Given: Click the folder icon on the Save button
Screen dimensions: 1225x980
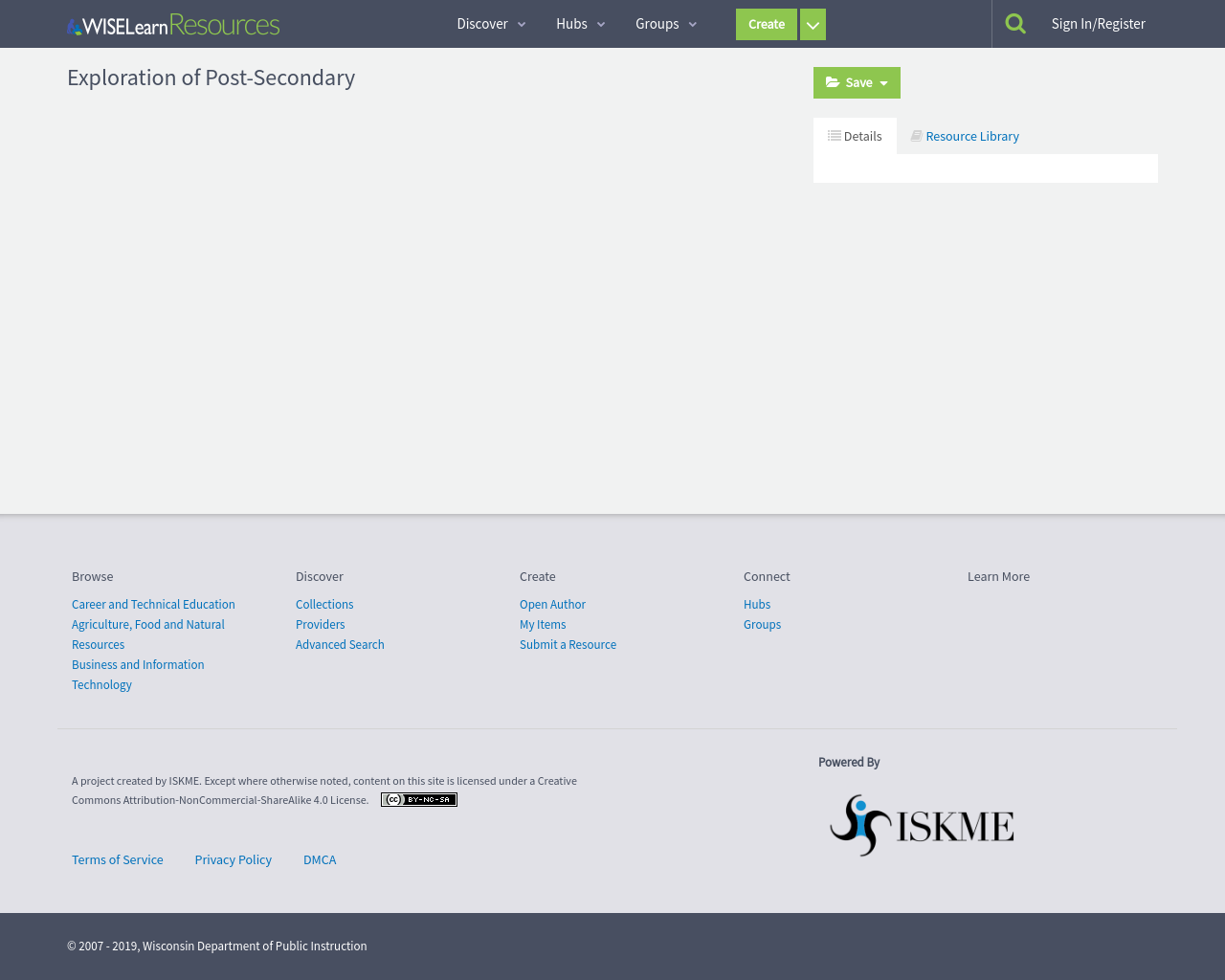Looking at the screenshot, I should click(835, 81).
